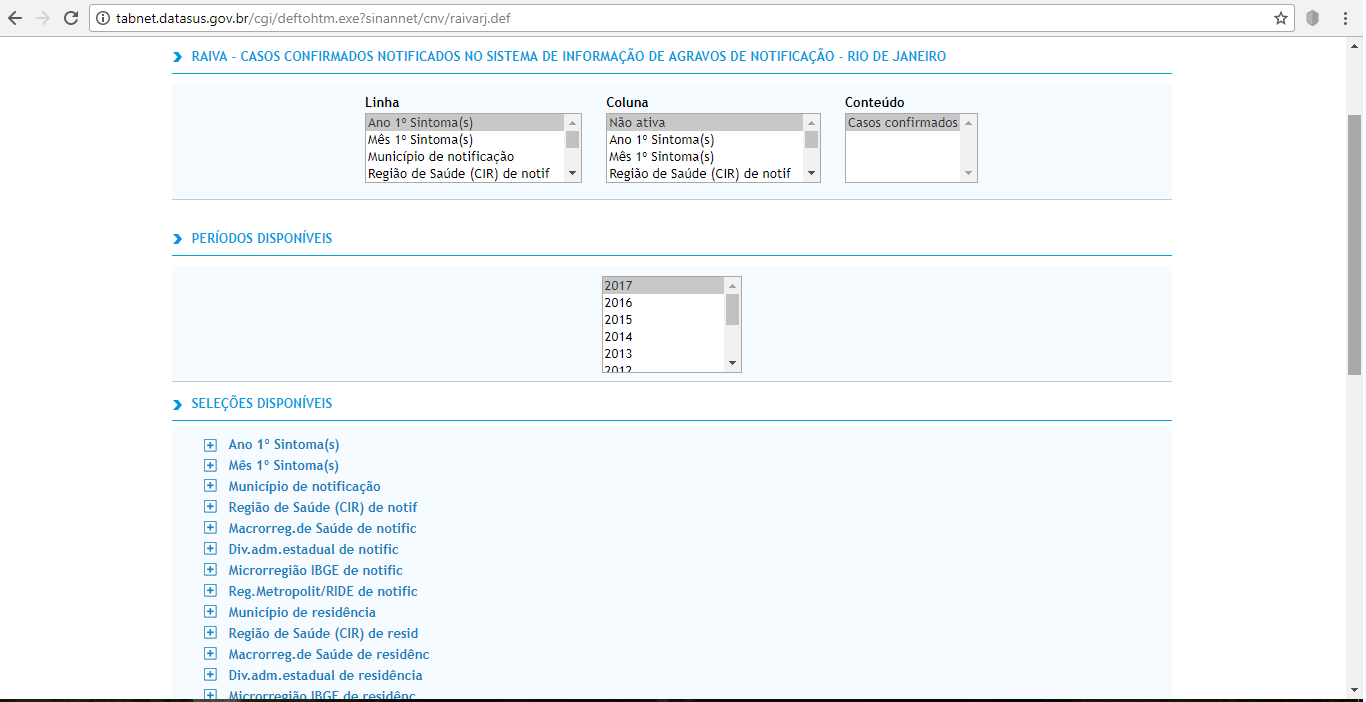Image resolution: width=1366 pixels, height=702 pixels.
Task: Click the site information icon in address bar
Action: [x=103, y=18]
